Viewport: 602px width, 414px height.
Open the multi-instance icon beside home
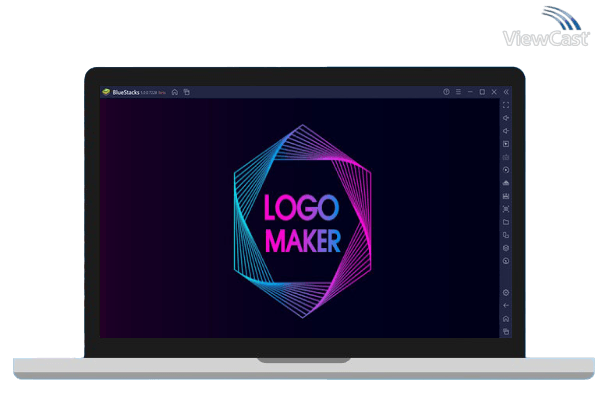click(186, 92)
